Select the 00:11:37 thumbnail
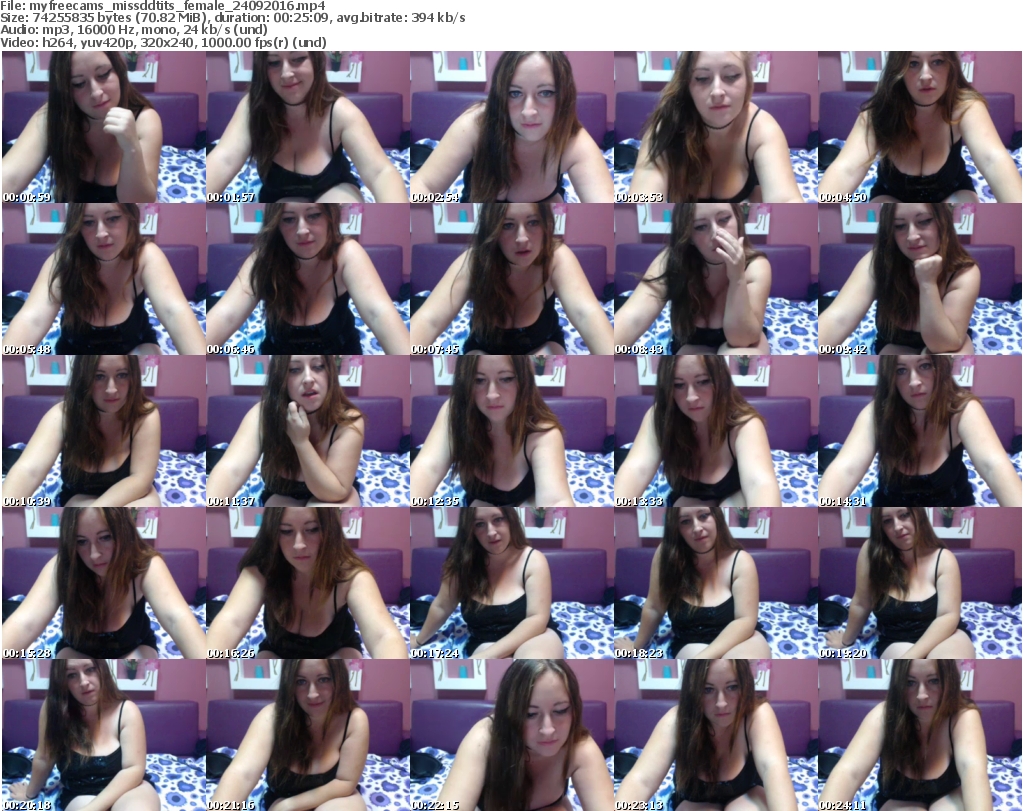Viewport: 1024px width, 811px height. [308, 431]
